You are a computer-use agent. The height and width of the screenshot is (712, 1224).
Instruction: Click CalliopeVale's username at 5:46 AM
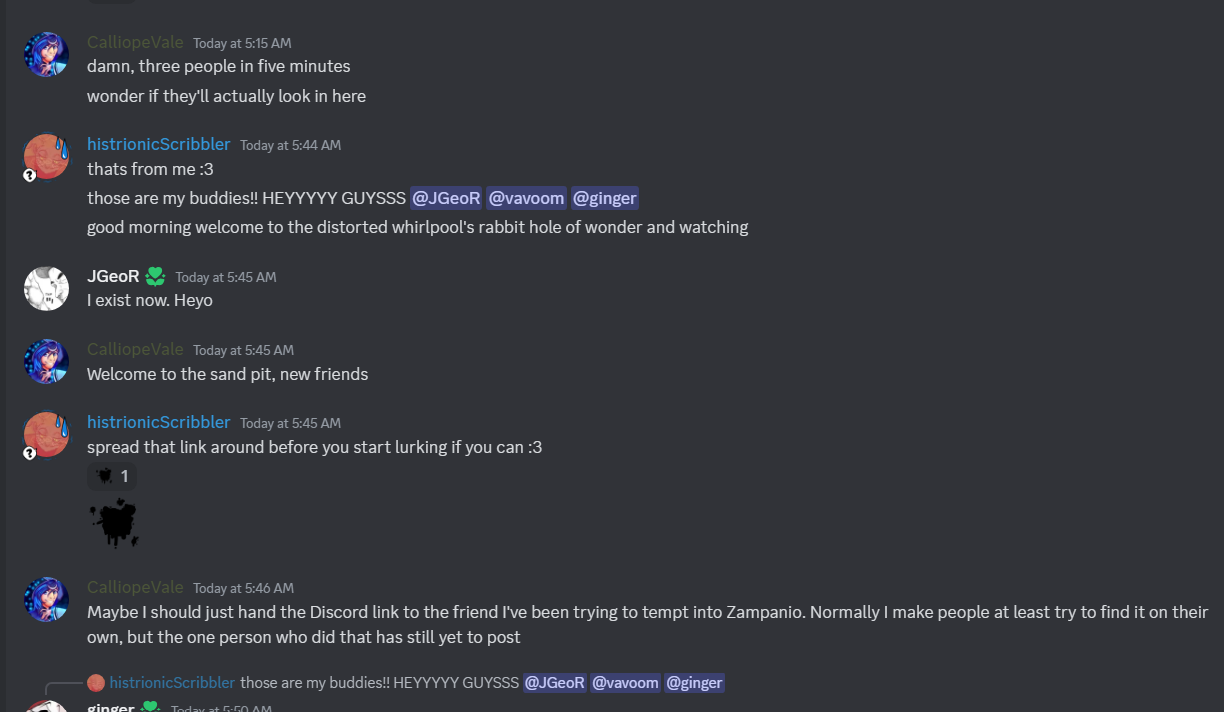(x=135, y=587)
